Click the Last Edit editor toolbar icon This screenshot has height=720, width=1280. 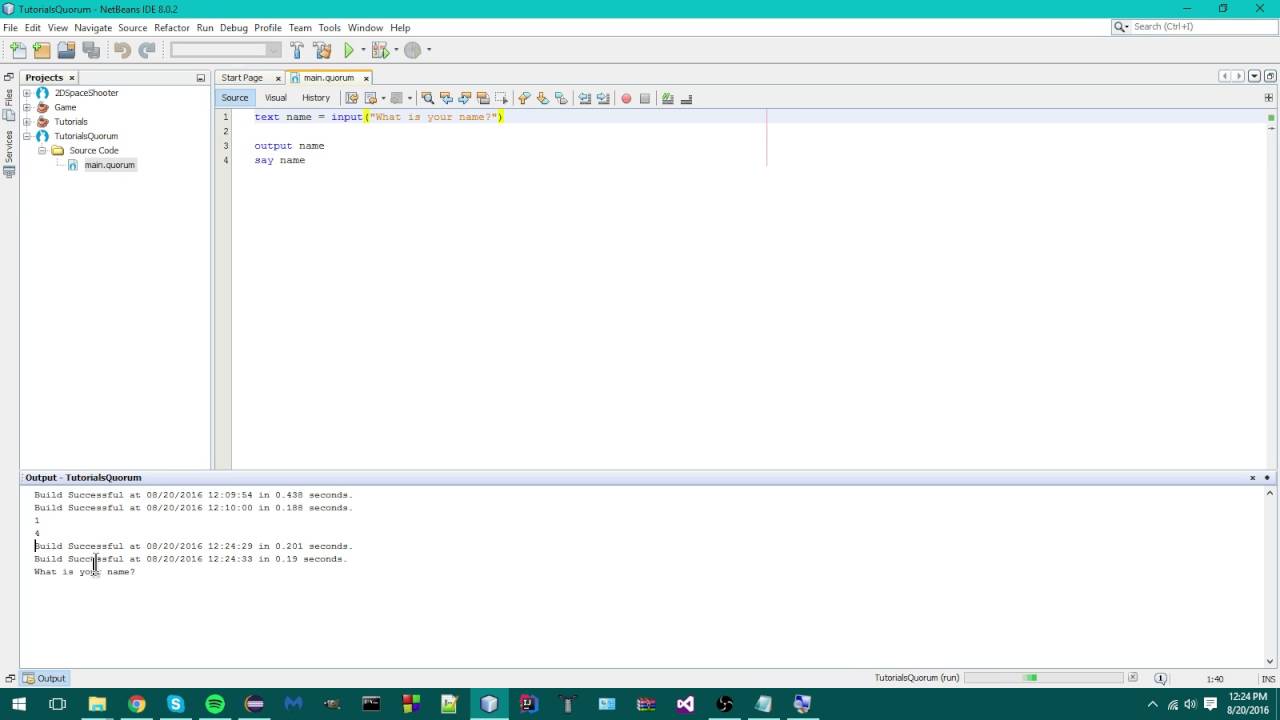coord(351,98)
